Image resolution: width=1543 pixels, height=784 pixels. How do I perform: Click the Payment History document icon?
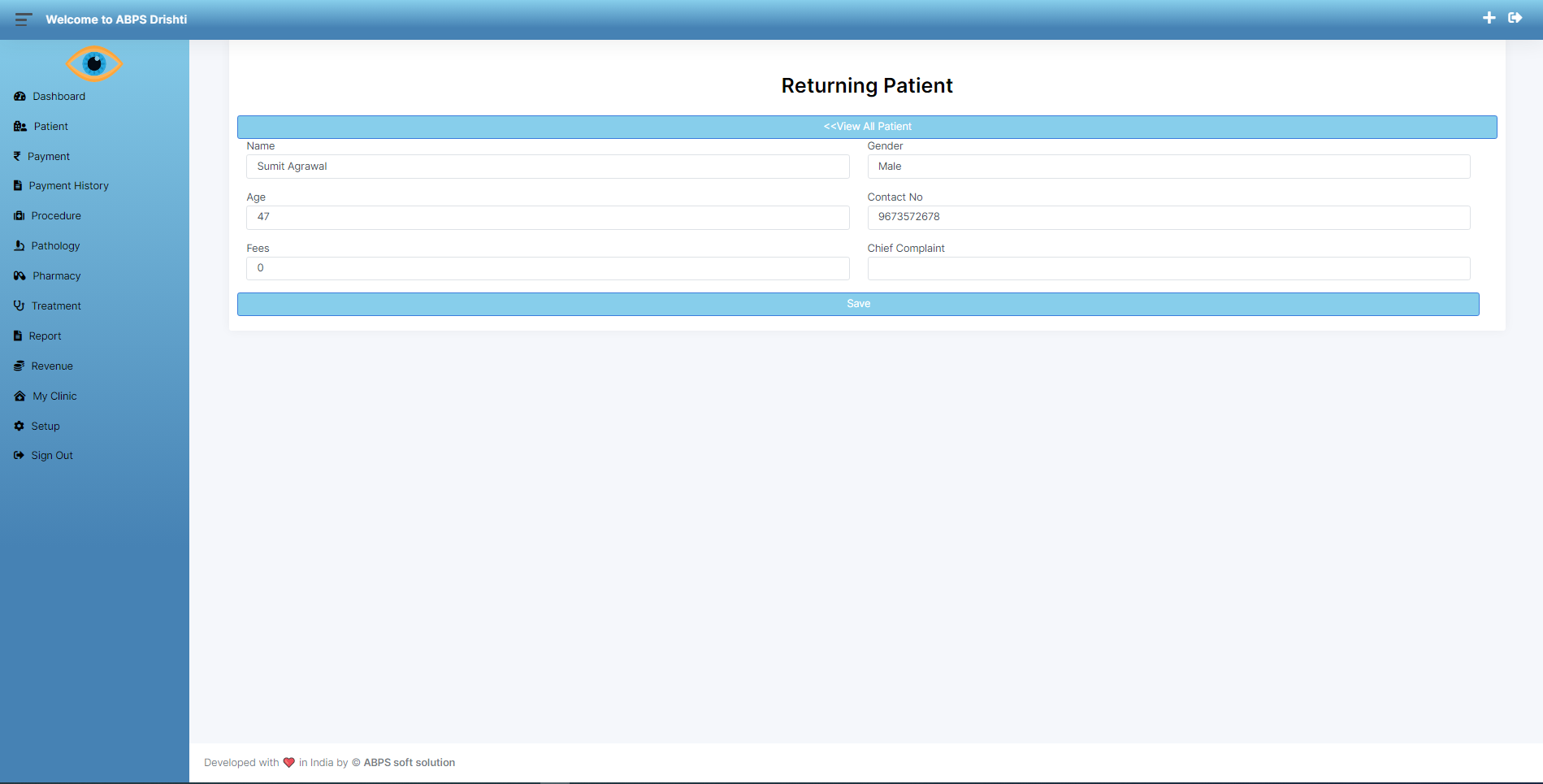pos(18,186)
